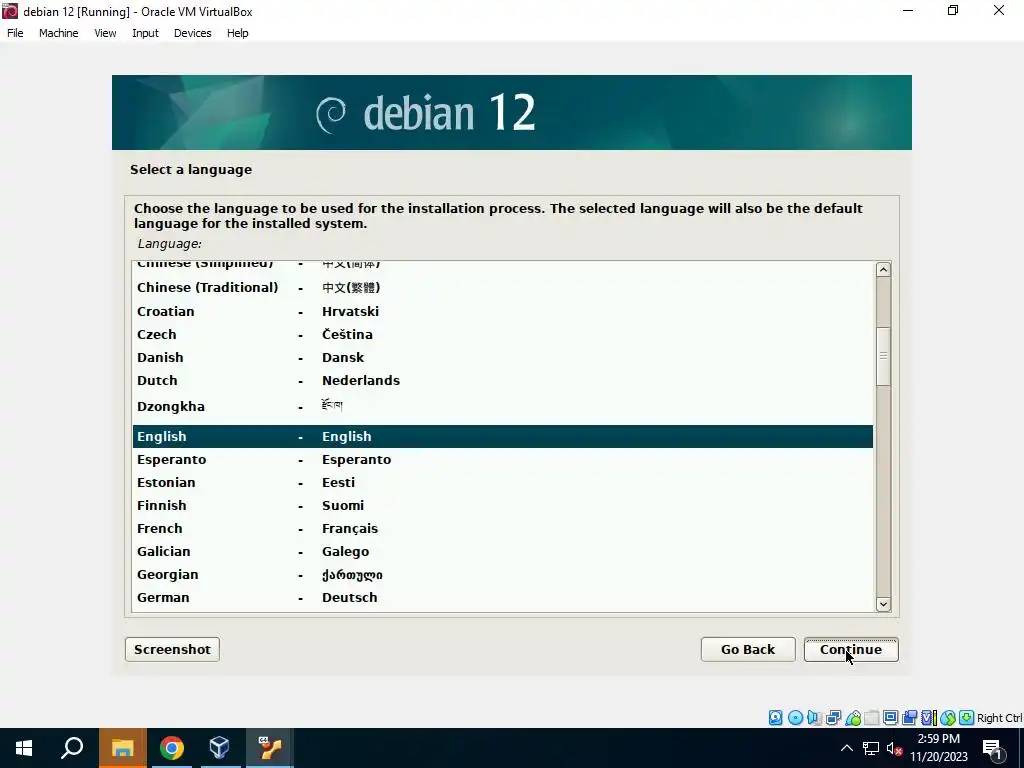The image size is (1024, 768).
Task: Open VirtualBox Manager from the taskbar
Action: [220, 748]
